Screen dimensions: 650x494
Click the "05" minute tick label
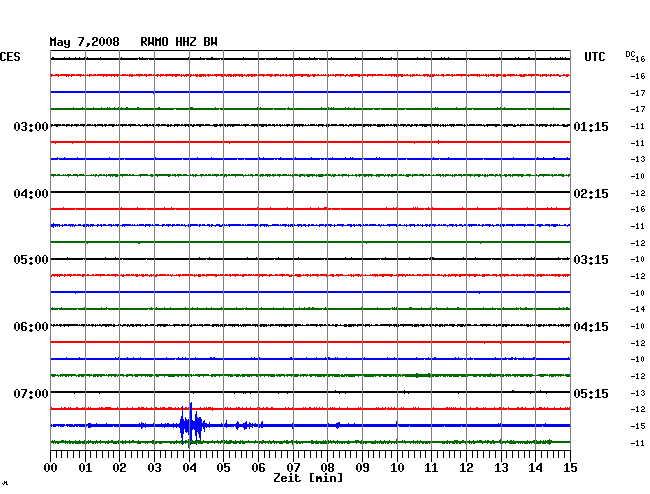pos(223,468)
